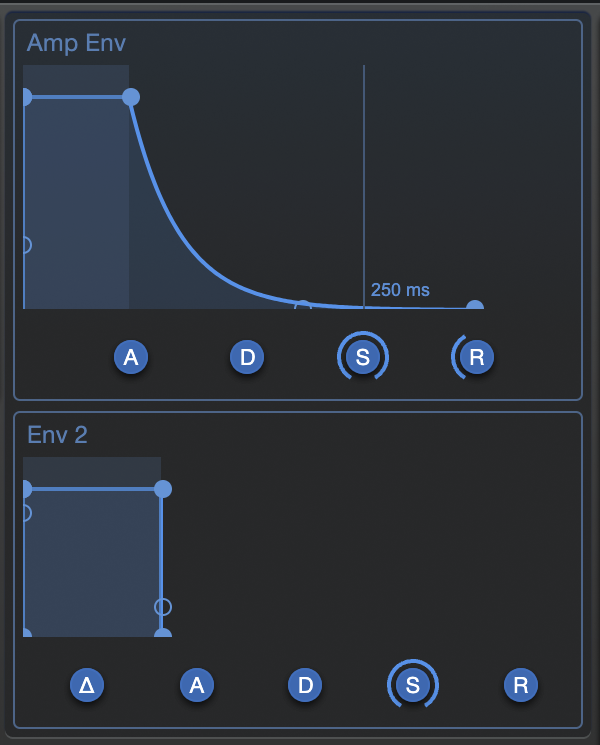The image size is (600, 745).
Task: Click the Env 2 Decay knob
Action: [305, 685]
